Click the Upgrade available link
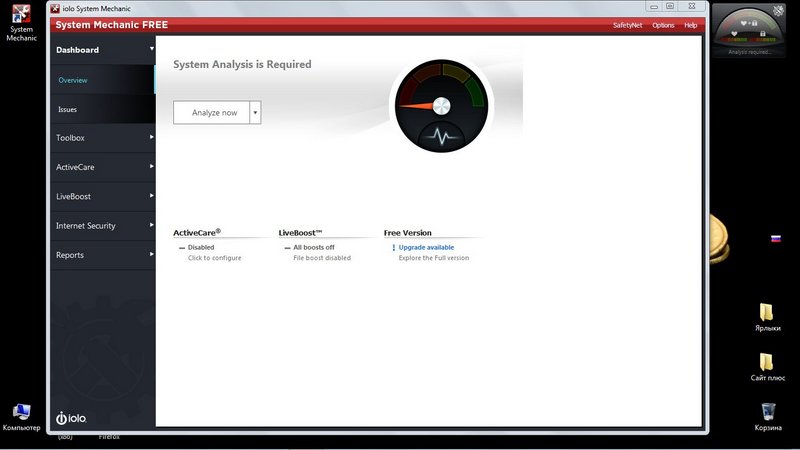The height and width of the screenshot is (450, 800). (426, 247)
